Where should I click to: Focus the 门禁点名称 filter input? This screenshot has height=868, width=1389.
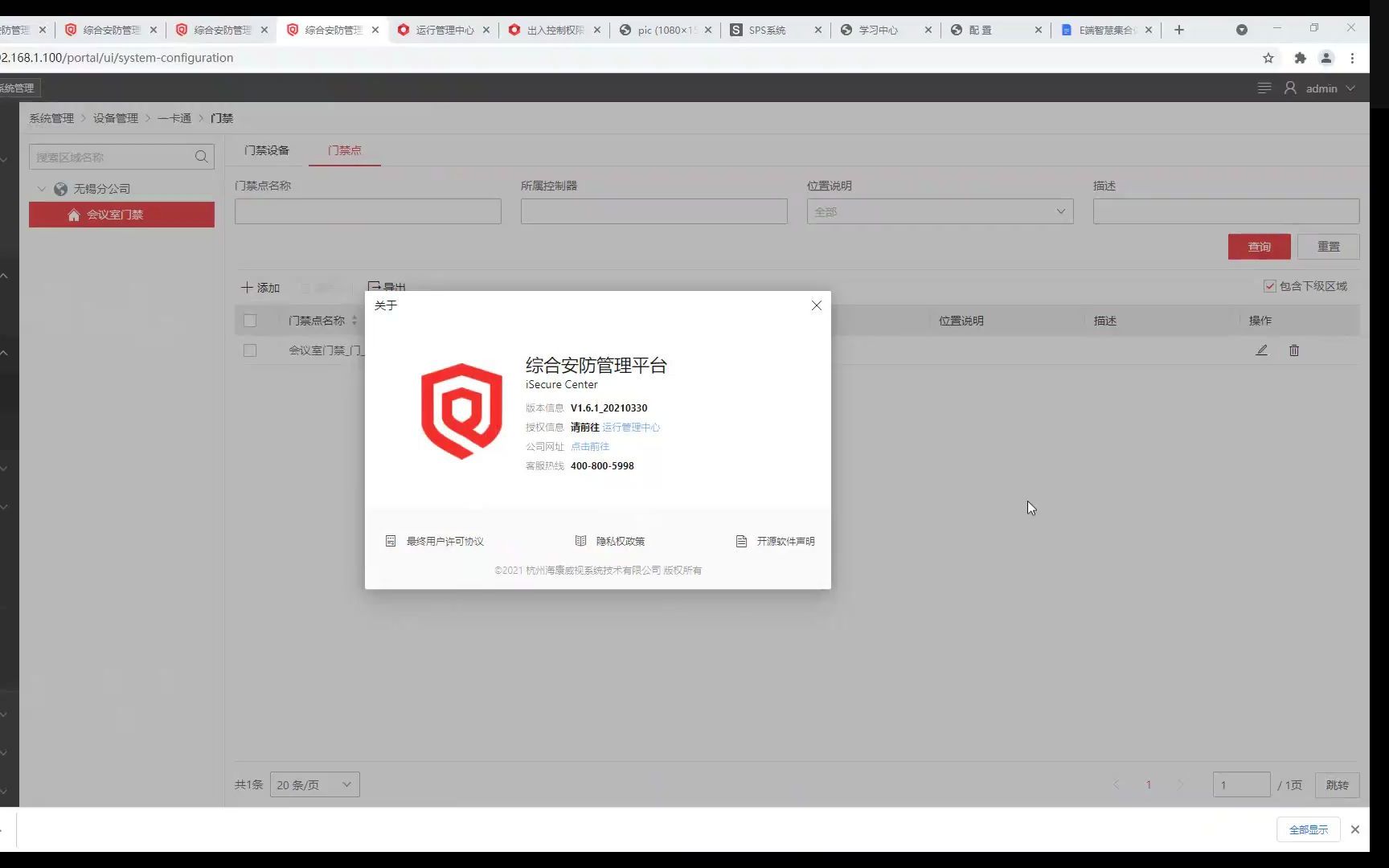coord(367,211)
